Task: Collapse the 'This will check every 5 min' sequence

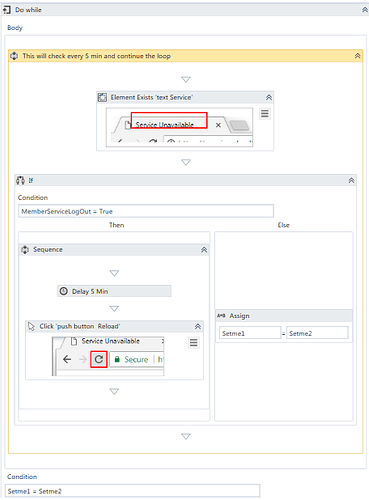Action: (x=357, y=56)
